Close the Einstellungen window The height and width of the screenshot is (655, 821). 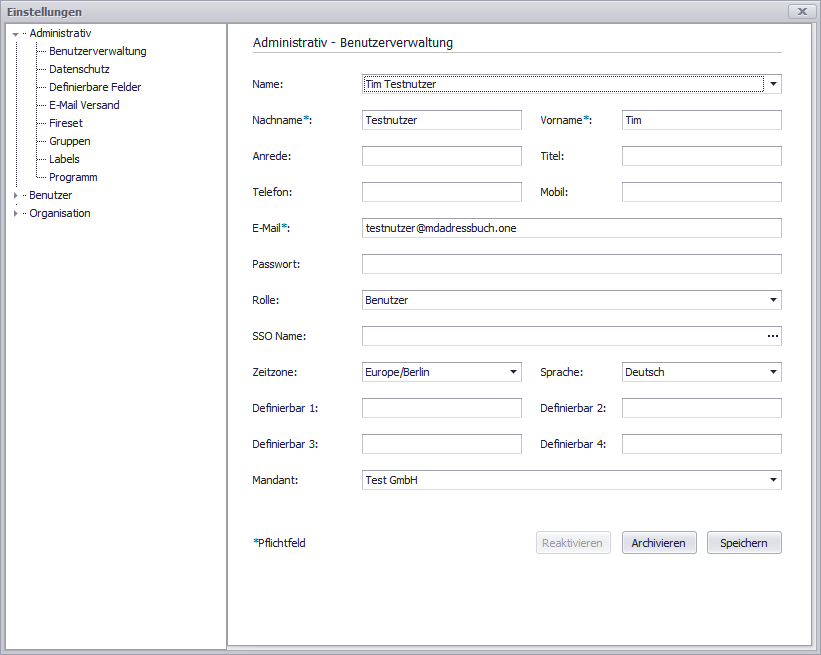[799, 11]
